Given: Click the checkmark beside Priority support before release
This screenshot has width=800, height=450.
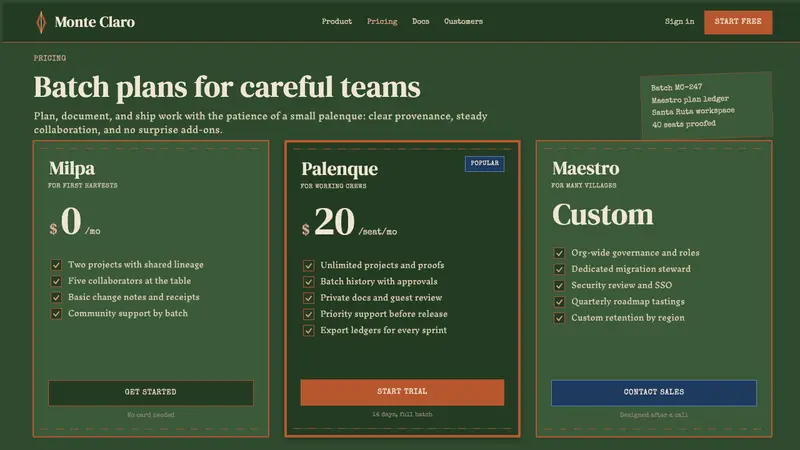Looking at the screenshot, I should (308, 314).
